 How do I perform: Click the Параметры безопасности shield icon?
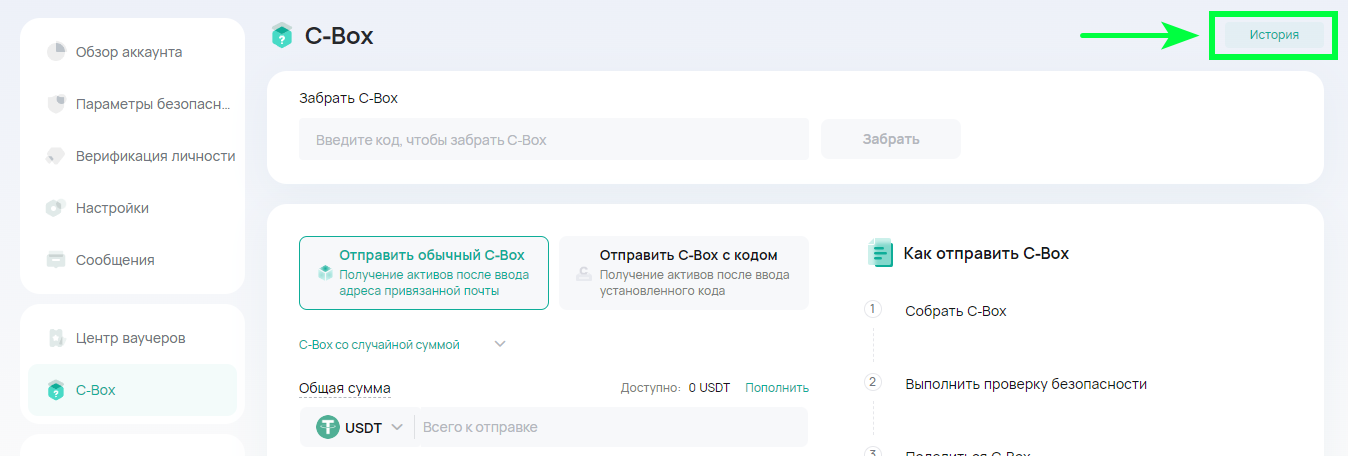(56, 104)
